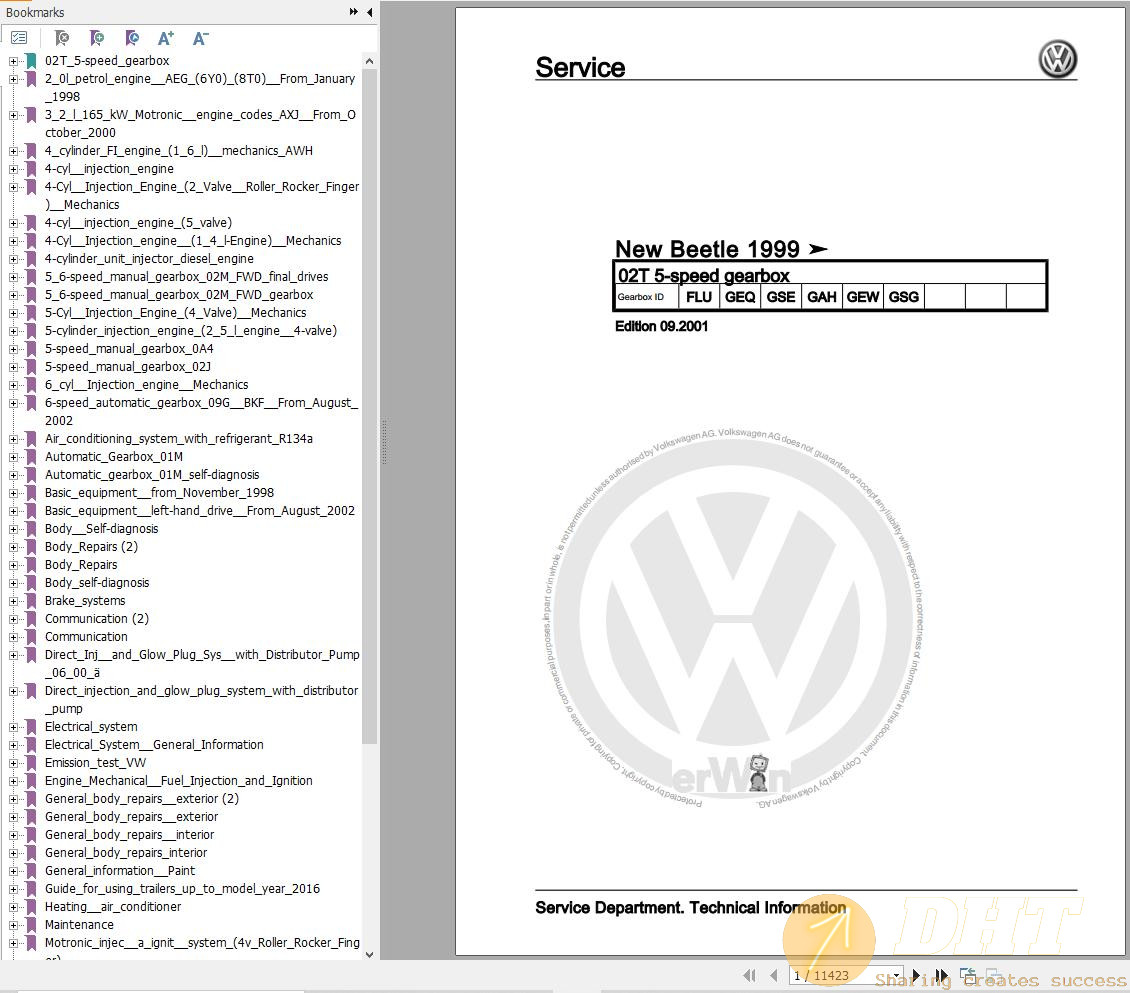The height and width of the screenshot is (993, 1130).
Task: Decrease bookmark font size with A-
Action: 200,37
